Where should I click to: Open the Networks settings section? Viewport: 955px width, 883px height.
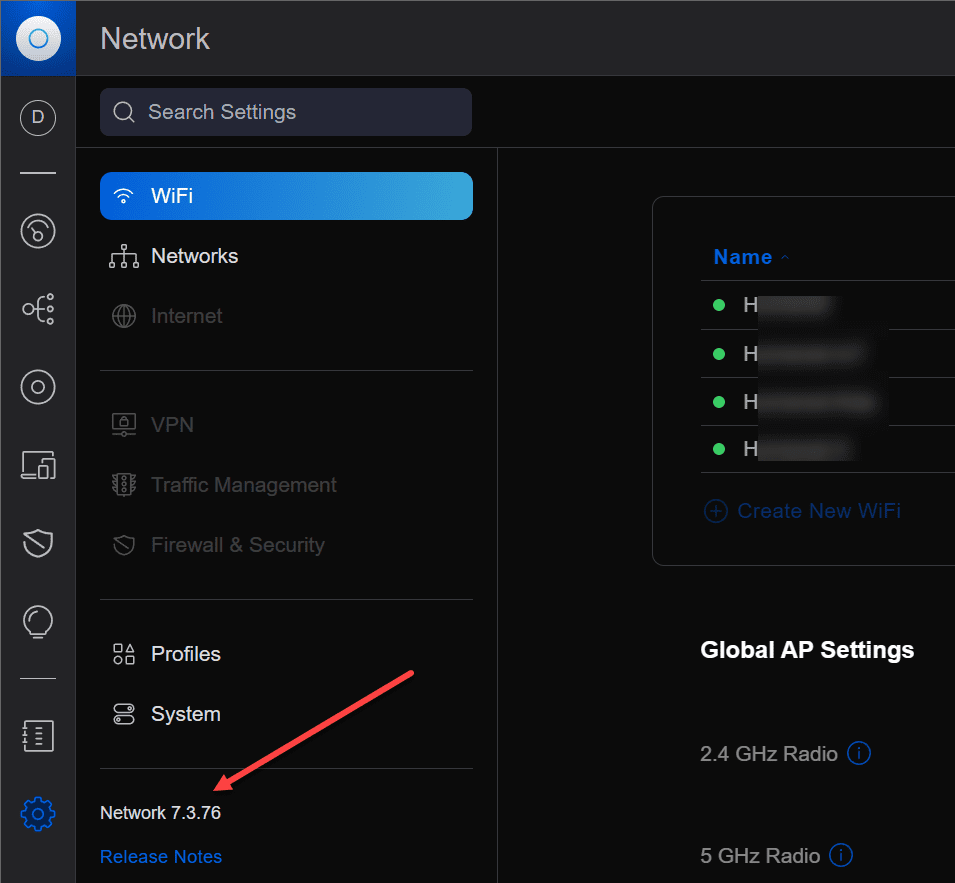194,256
